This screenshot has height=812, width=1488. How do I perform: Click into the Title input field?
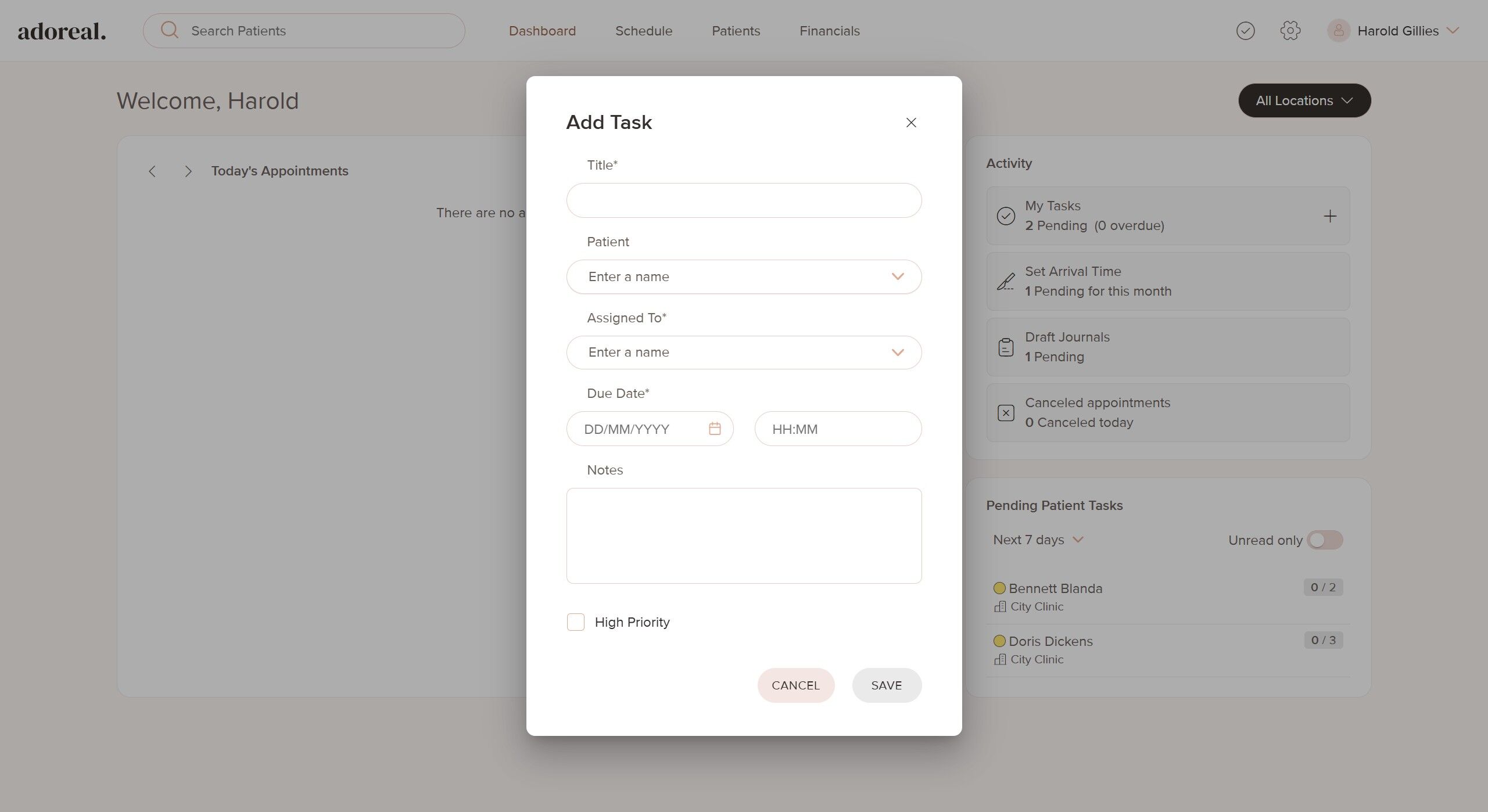(743, 200)
